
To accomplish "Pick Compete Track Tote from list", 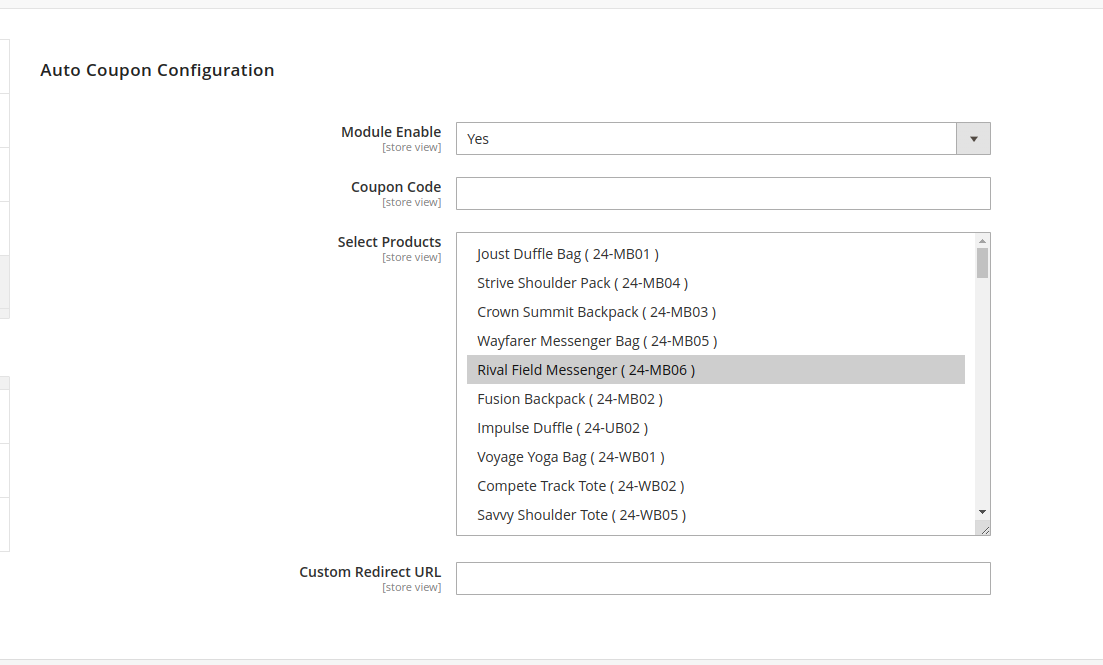I will coord(580,486).
